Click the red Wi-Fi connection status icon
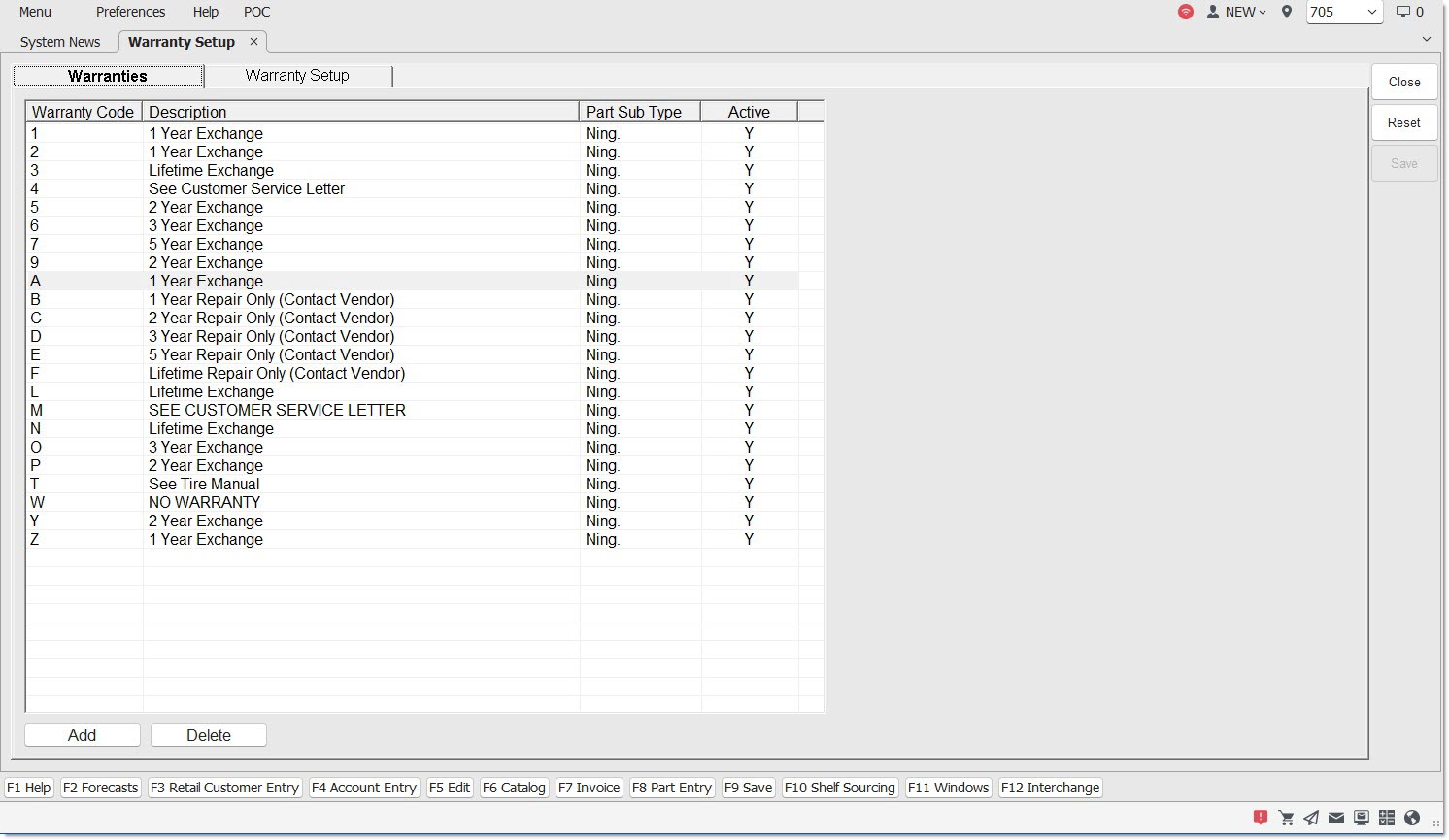 click(1185, 12)
